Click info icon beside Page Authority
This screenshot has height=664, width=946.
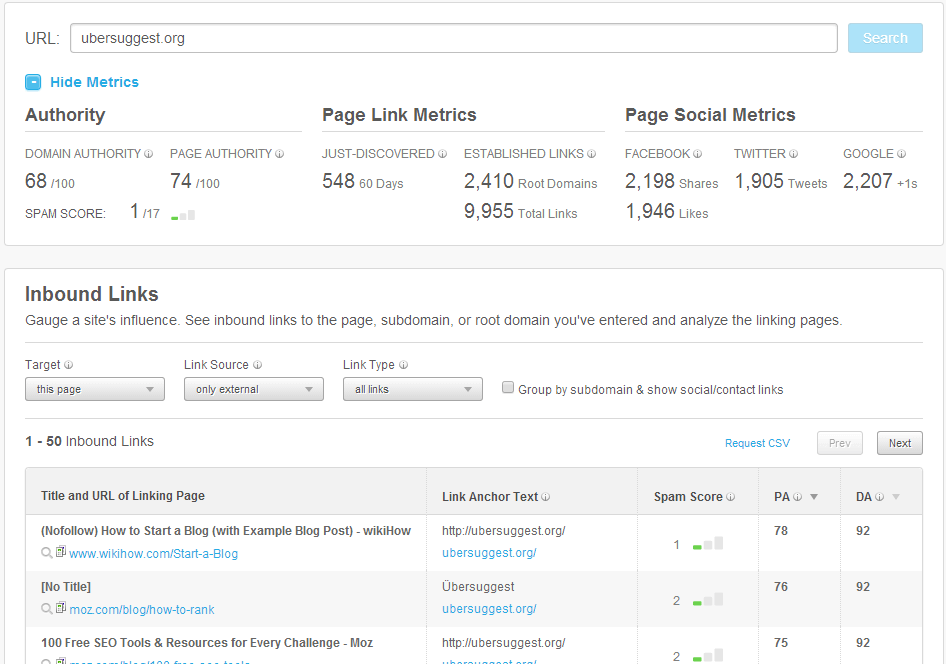[x=280, y=154]
